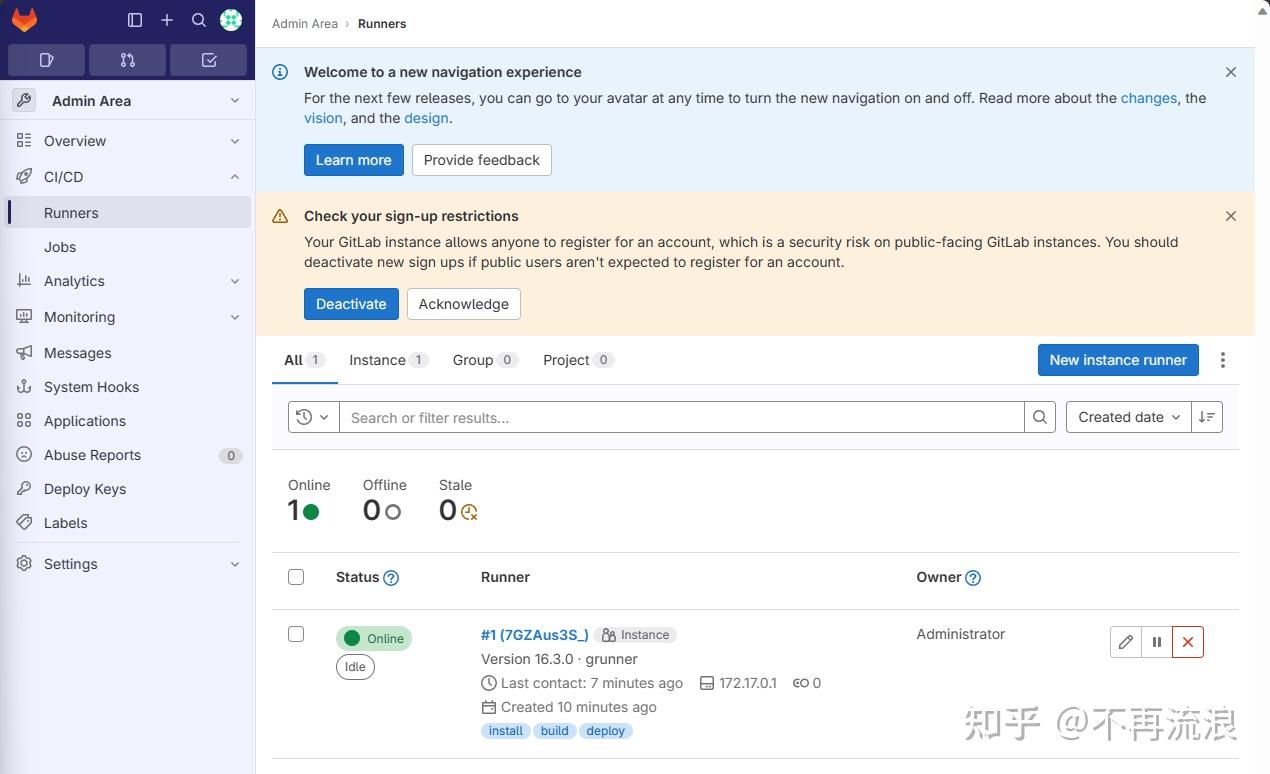Select the checkbox for runner #1

[296, 634]
